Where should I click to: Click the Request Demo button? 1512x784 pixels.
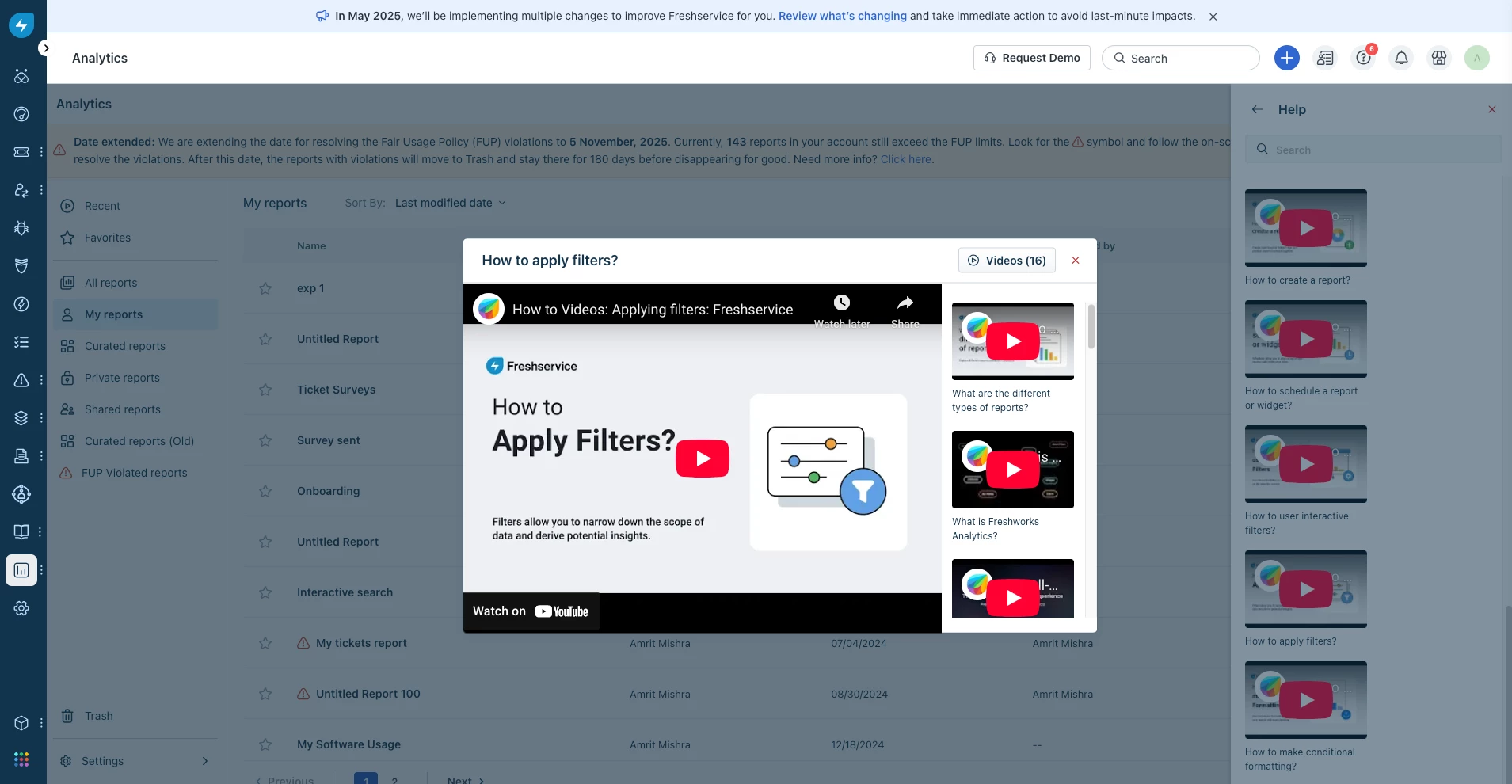pyautogui.click(x=1032, y=58)
